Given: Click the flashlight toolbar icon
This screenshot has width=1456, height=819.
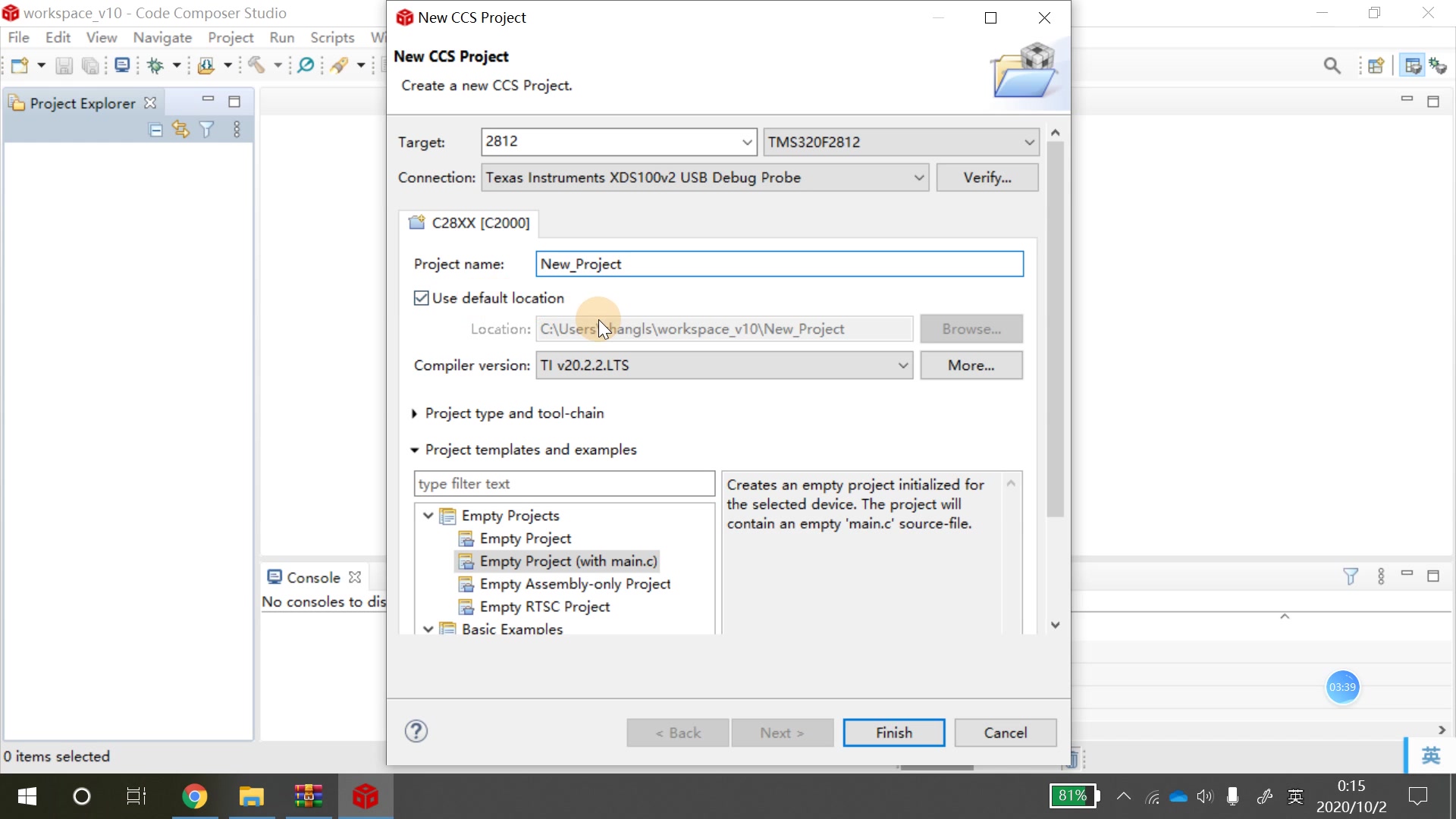Looking at the screenshot, I should click(339, 66).
